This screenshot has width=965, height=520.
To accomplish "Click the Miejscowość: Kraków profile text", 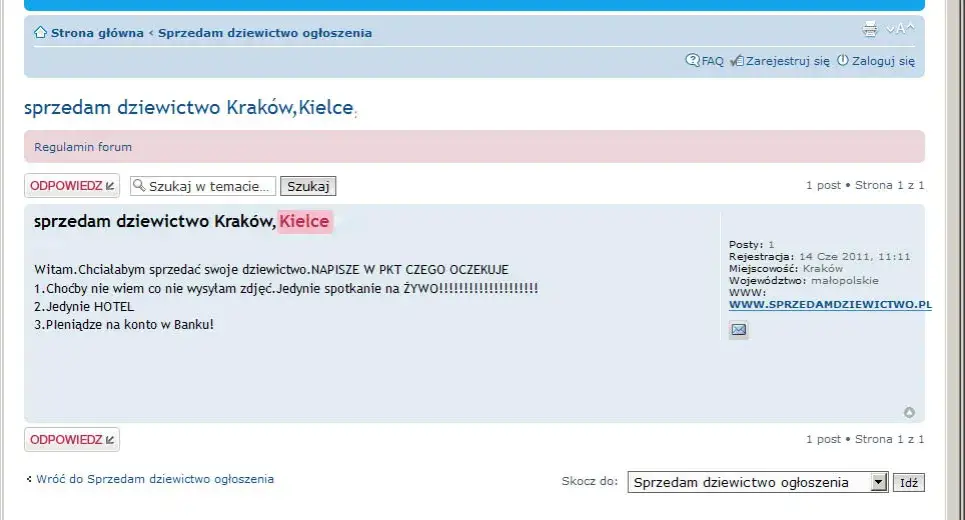I will point(786,268).
